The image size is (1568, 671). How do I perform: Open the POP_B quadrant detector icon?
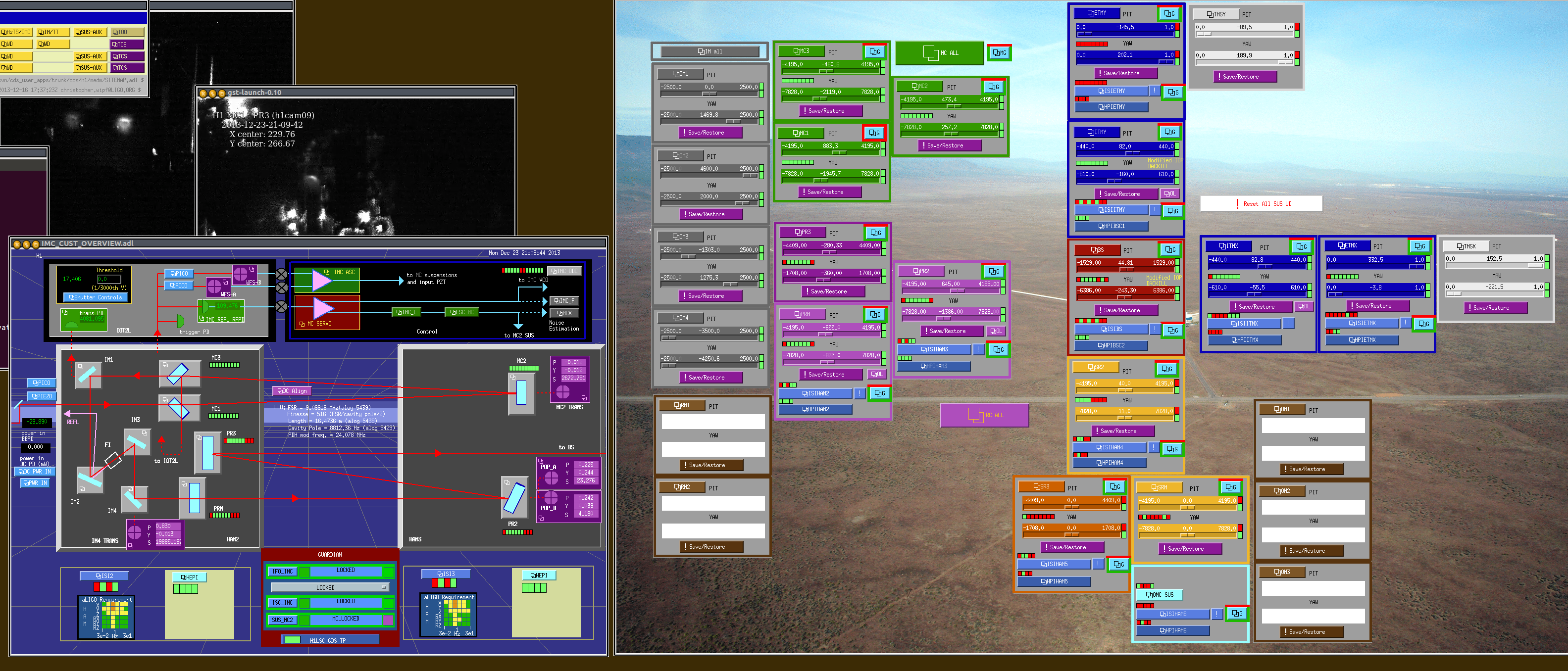point(550,498)
